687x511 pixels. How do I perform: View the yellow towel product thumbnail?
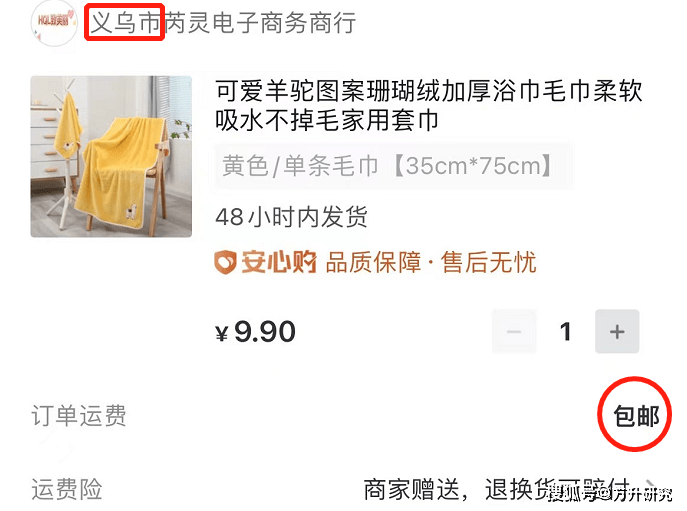tap(111, 156)
